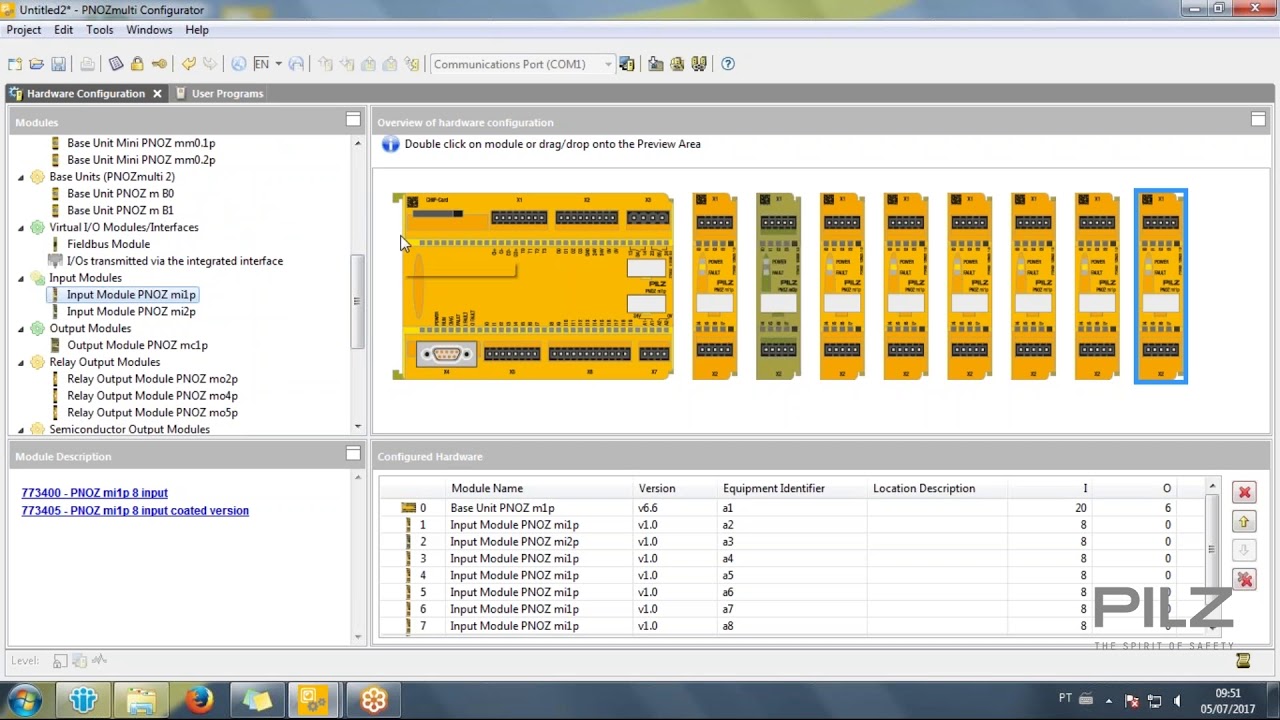Viewport: 1280px width, 720px height.
Task: Click the volume speaker in system tray
Action: coord(1177,701)
